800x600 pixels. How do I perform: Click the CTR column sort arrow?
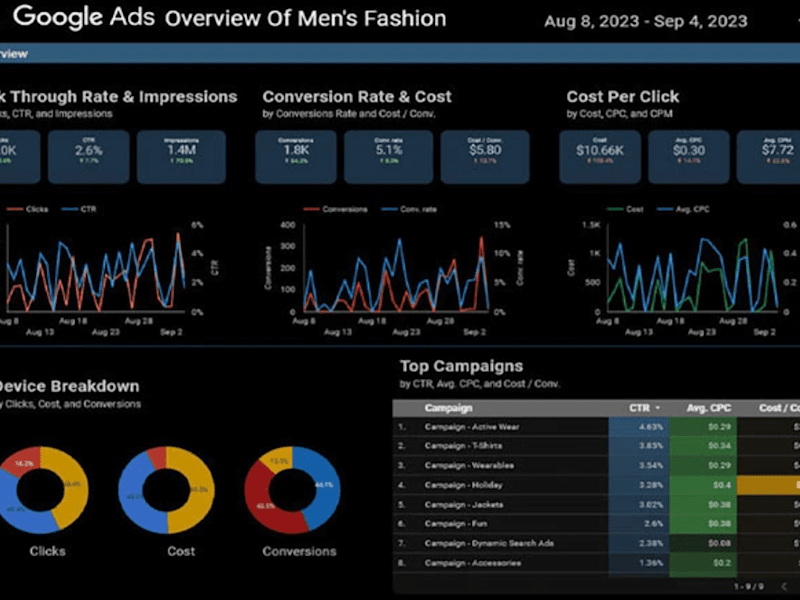coord(657,408)
